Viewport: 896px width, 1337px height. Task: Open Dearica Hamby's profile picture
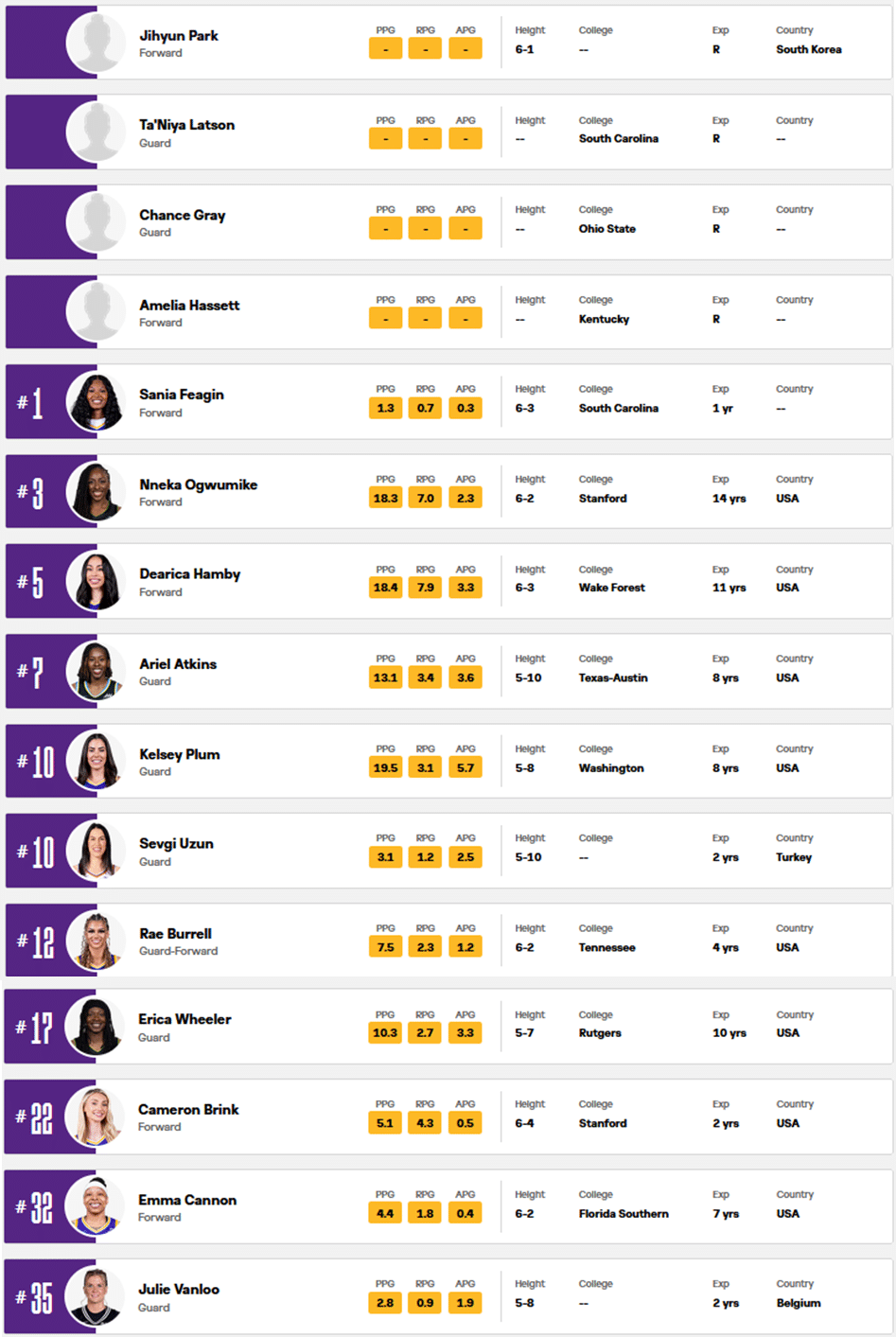pos(96,581)
